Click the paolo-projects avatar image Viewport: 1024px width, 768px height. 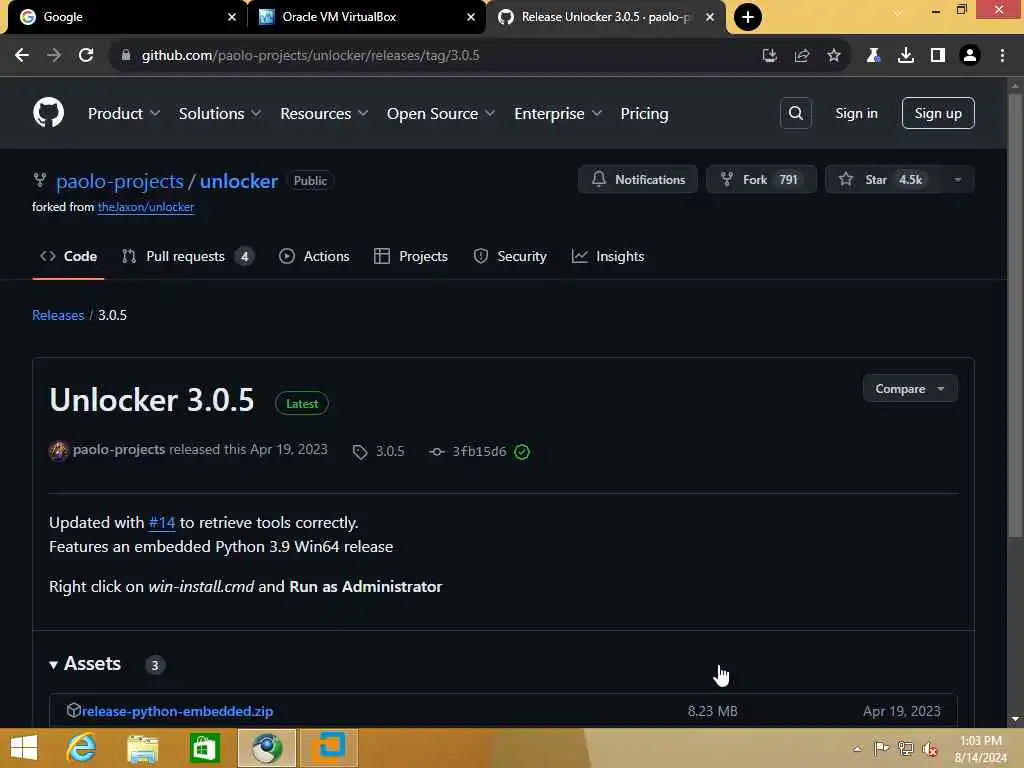click(58, 450)
